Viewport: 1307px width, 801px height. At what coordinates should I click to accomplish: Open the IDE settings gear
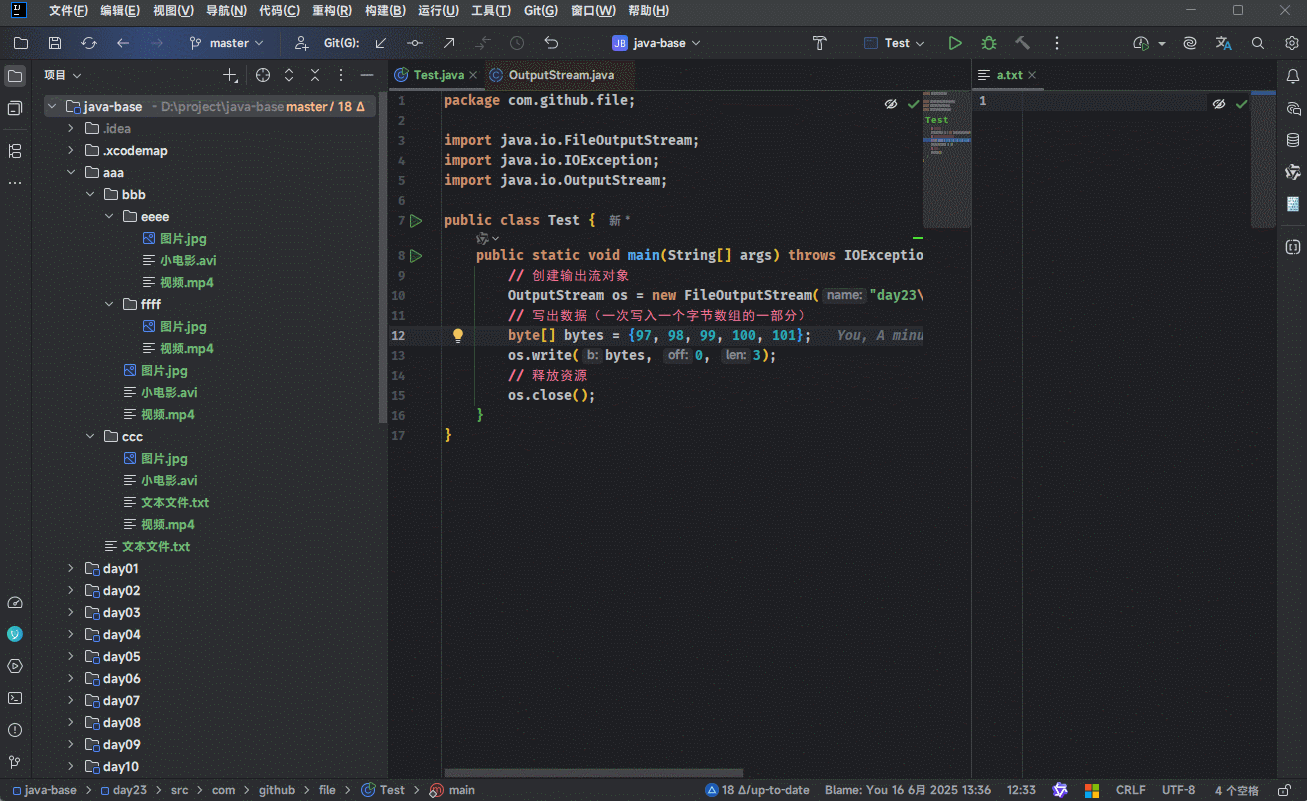(x=1291, y=43)
